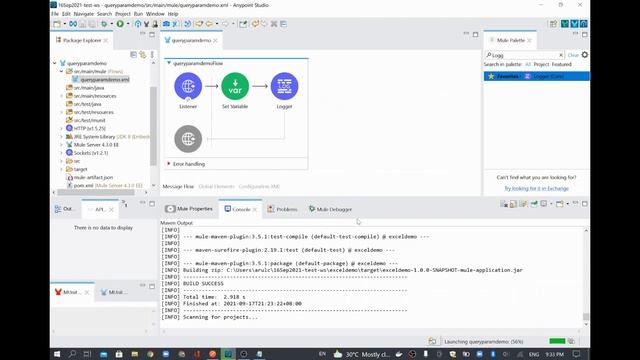The height and width of the screenshot is (360, 640).
Task: Click Link with Editor in Package Explorer
Action: pyautogui.click(x=142, y=55)
